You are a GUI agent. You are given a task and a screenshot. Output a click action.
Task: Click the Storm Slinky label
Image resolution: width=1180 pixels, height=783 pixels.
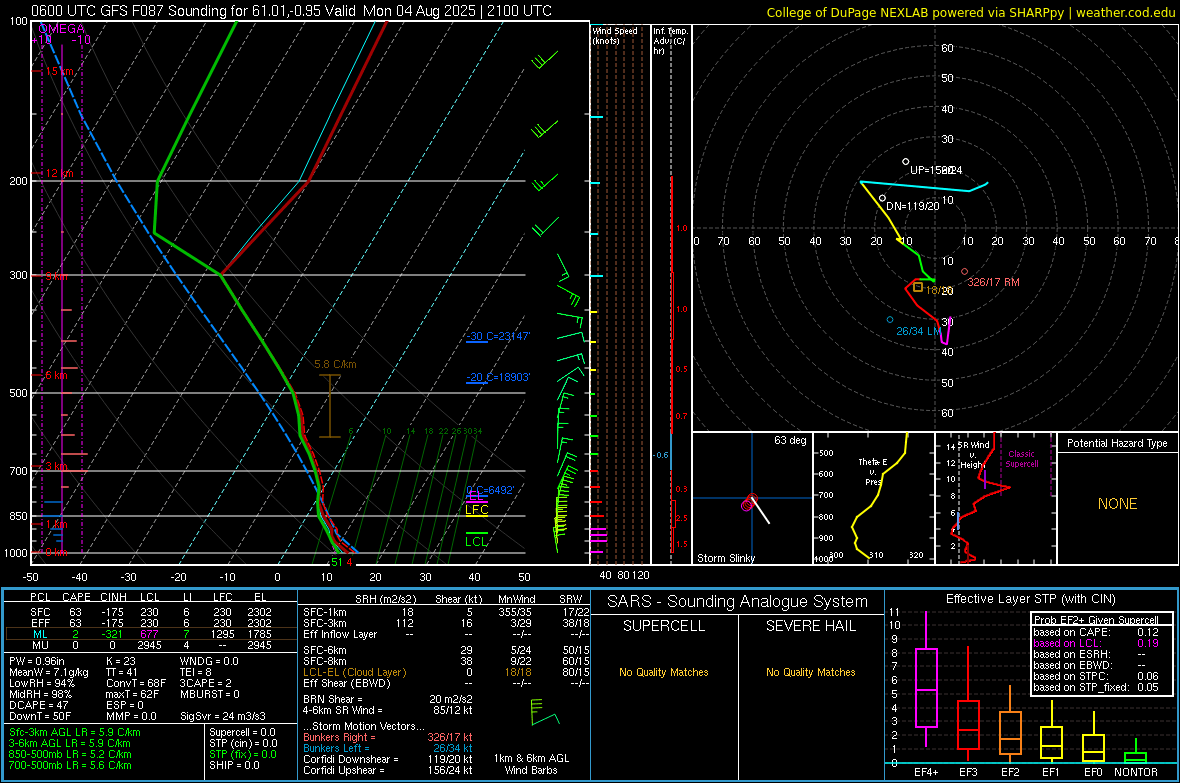725,558
